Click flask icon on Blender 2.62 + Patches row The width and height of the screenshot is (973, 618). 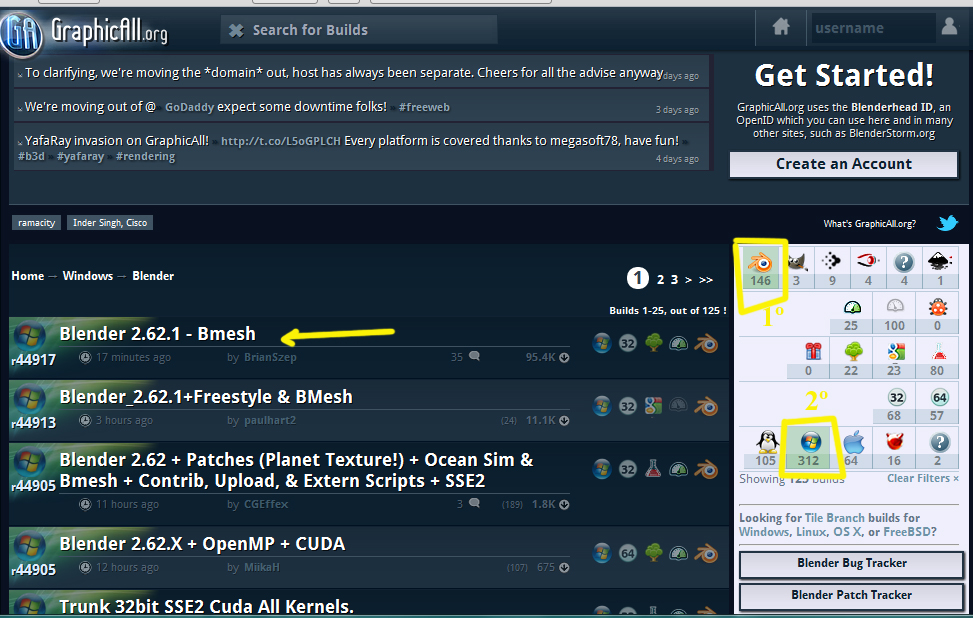point(653,468)
